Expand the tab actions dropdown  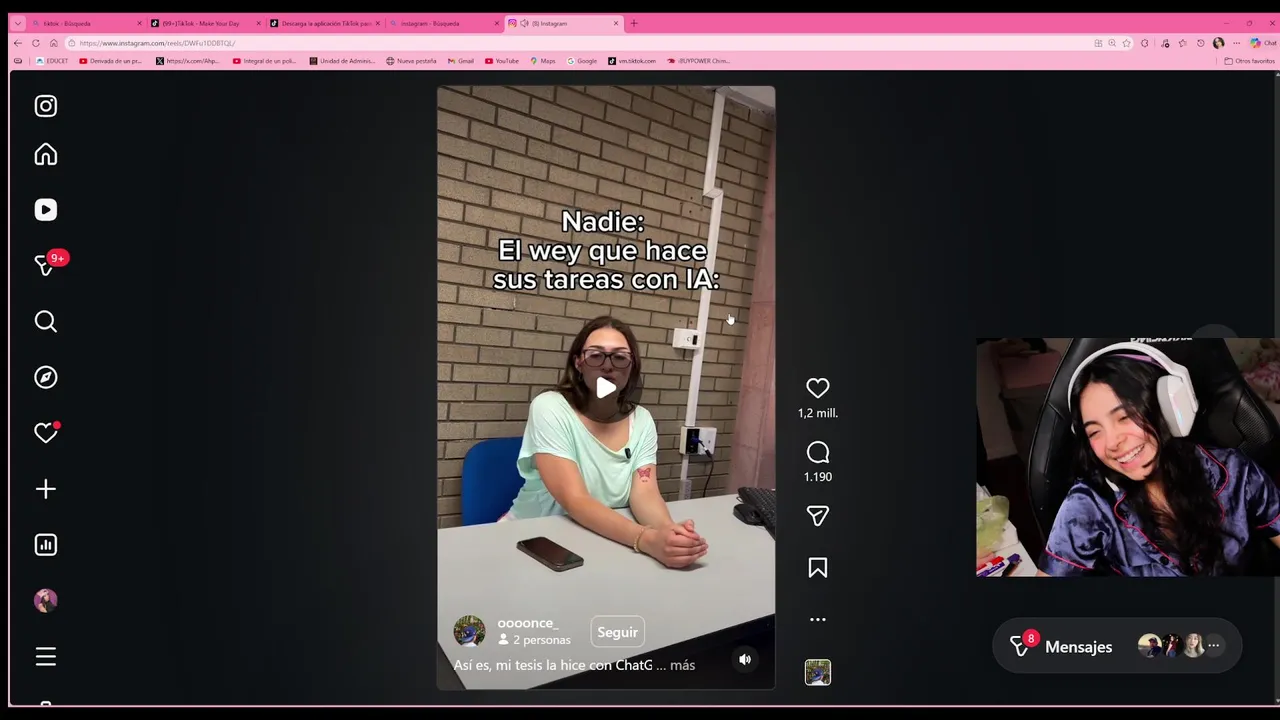pos(17,23)
